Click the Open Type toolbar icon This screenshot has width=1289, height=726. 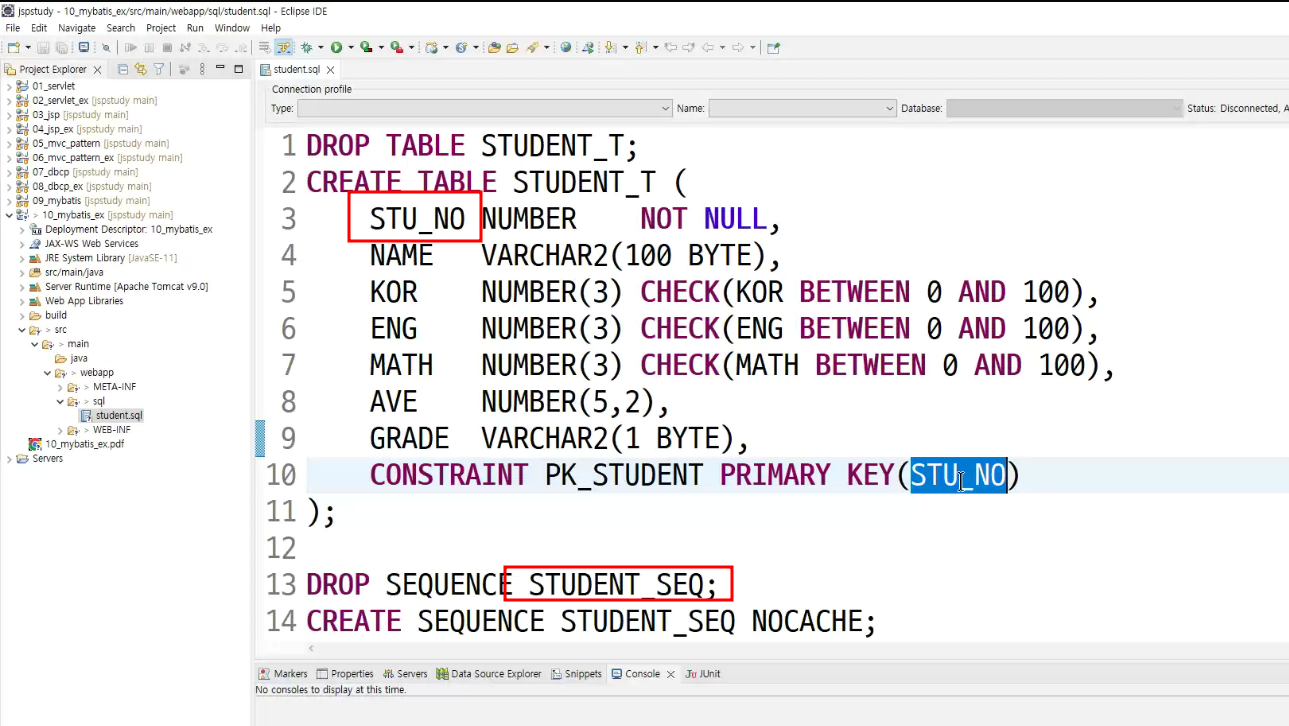(x=494, y=47)
